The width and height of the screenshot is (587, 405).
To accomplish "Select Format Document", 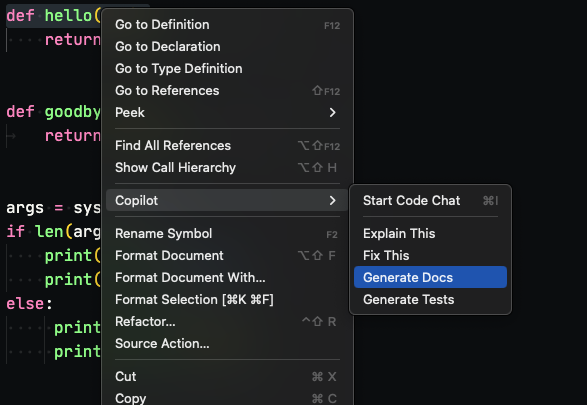I will 227,256.
